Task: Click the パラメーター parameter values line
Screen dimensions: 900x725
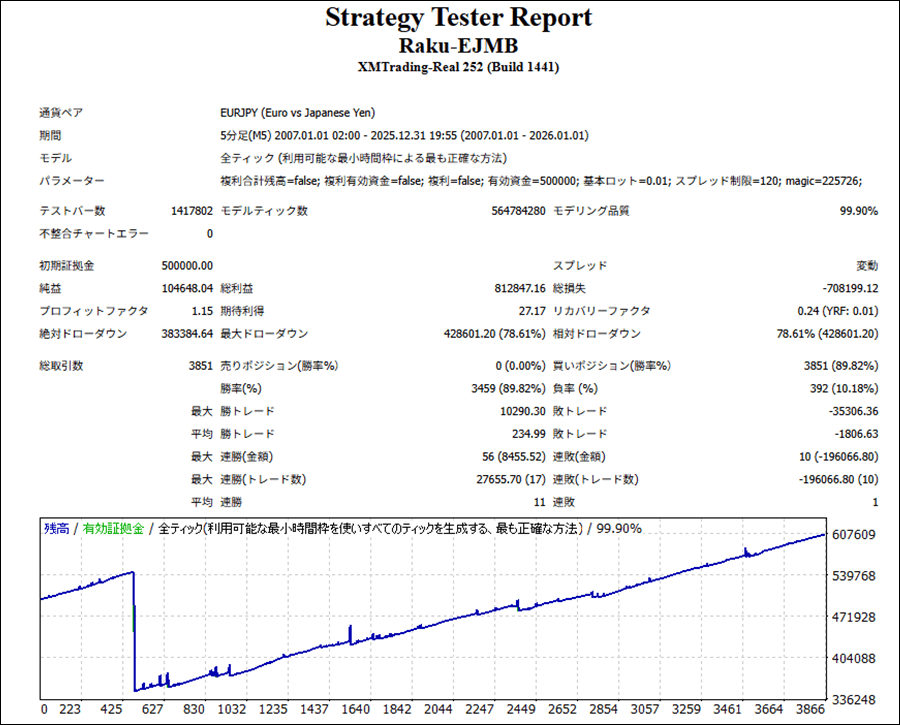Action: [x=541, y=181]
